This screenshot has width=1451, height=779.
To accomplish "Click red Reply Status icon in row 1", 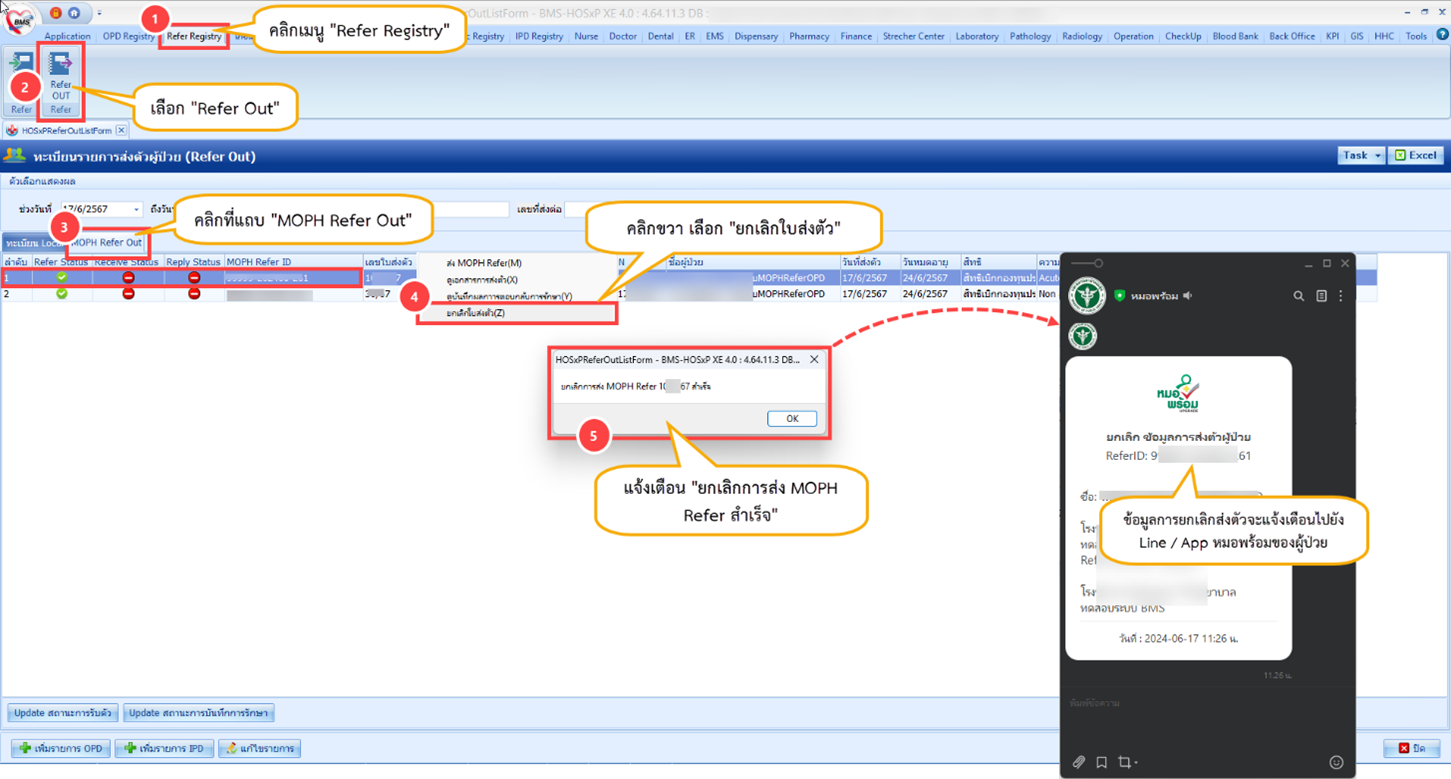I will click(x=194, y=278).
